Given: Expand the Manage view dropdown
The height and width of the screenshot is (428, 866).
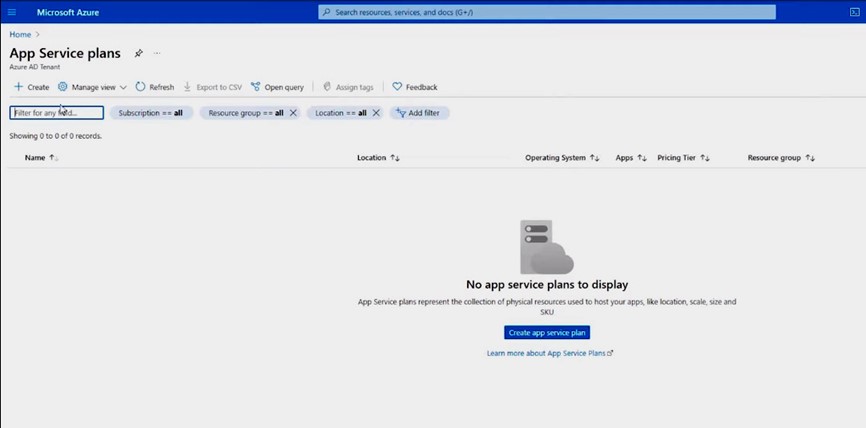Looking at the screenshot, I should point(92,87).
